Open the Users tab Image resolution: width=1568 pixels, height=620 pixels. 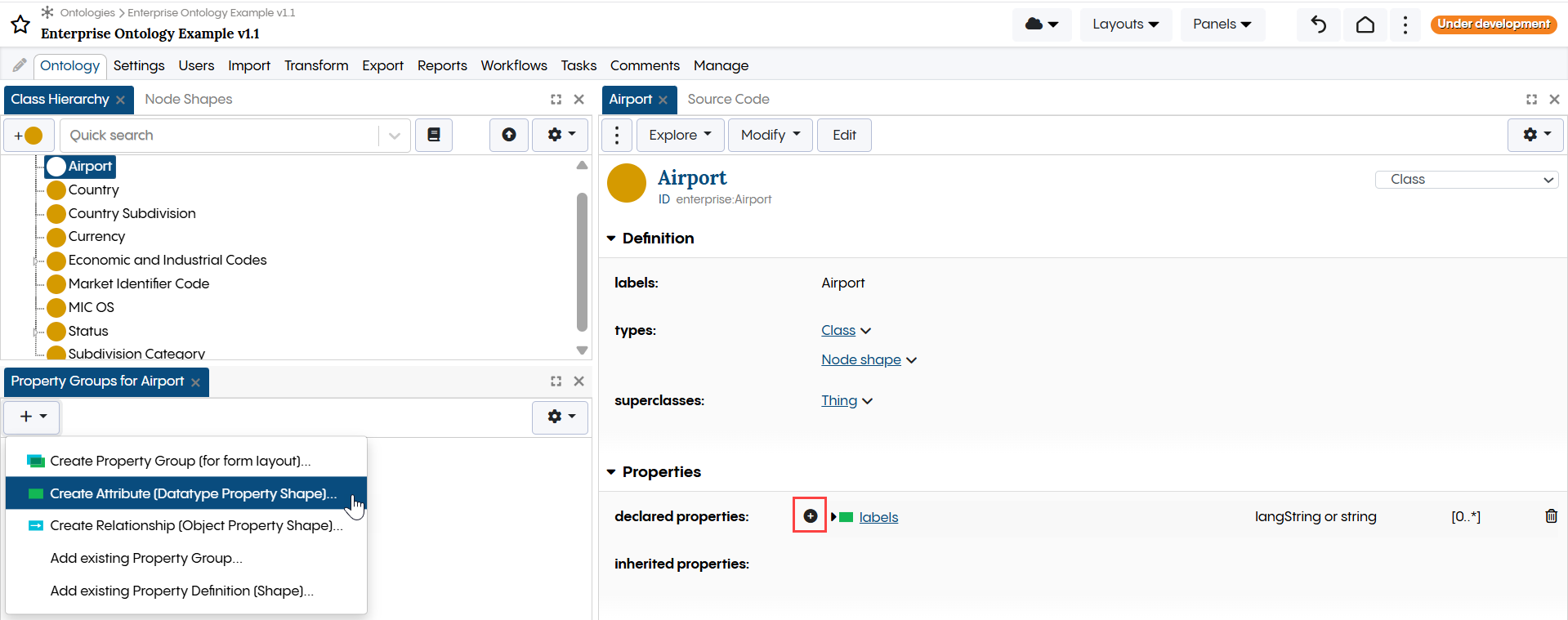[196, 65]
